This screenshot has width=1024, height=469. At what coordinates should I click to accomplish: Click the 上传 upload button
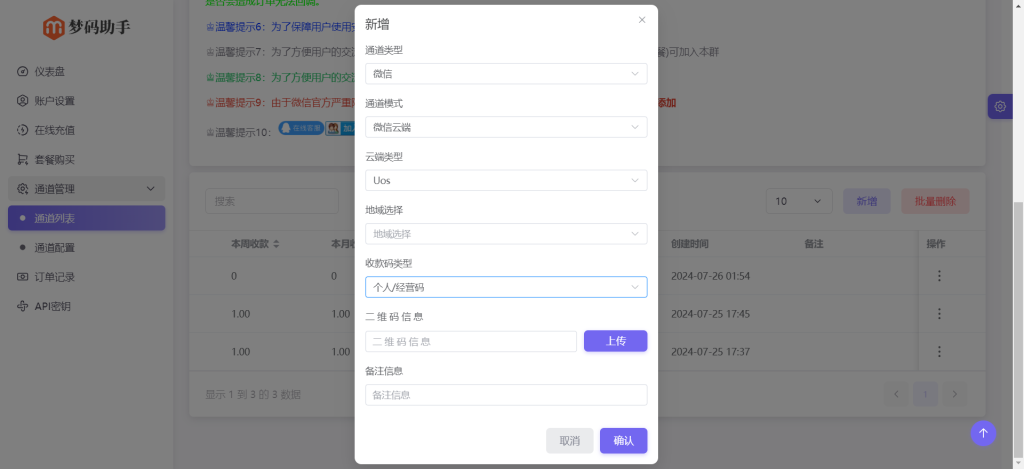pyautogui.click(x=615, y=341)
